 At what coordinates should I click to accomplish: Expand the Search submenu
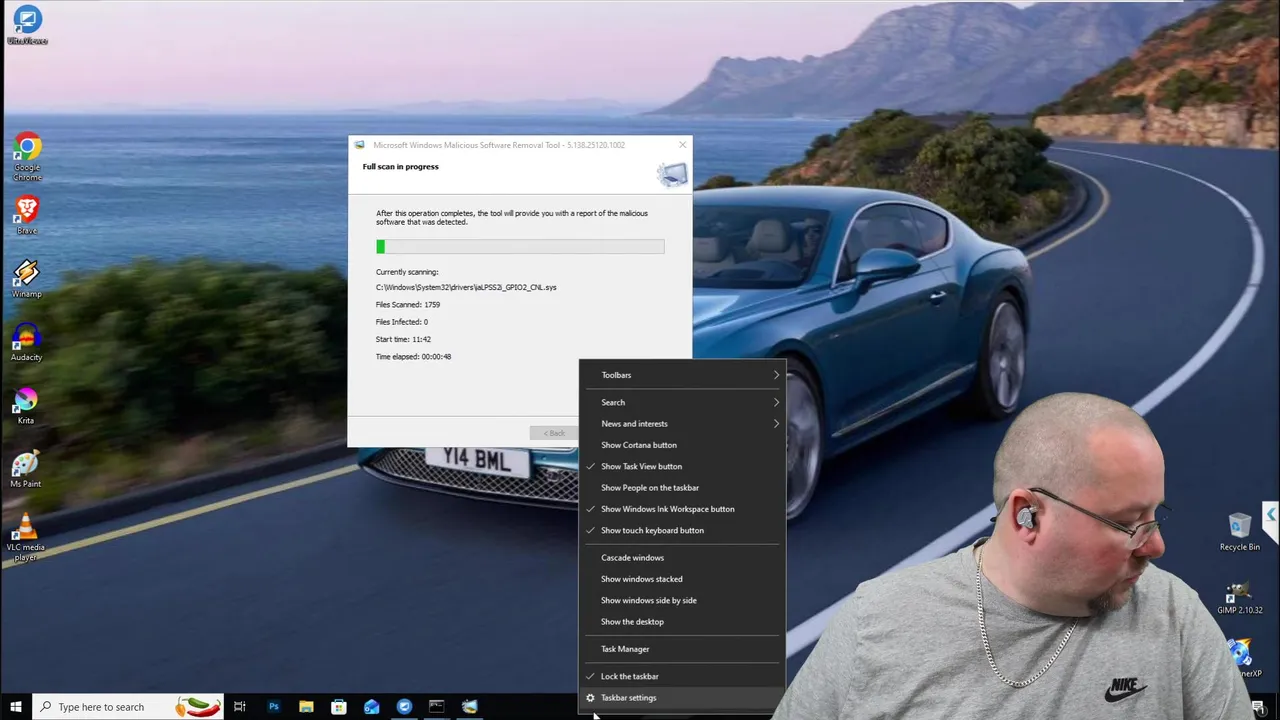point(682,402)
